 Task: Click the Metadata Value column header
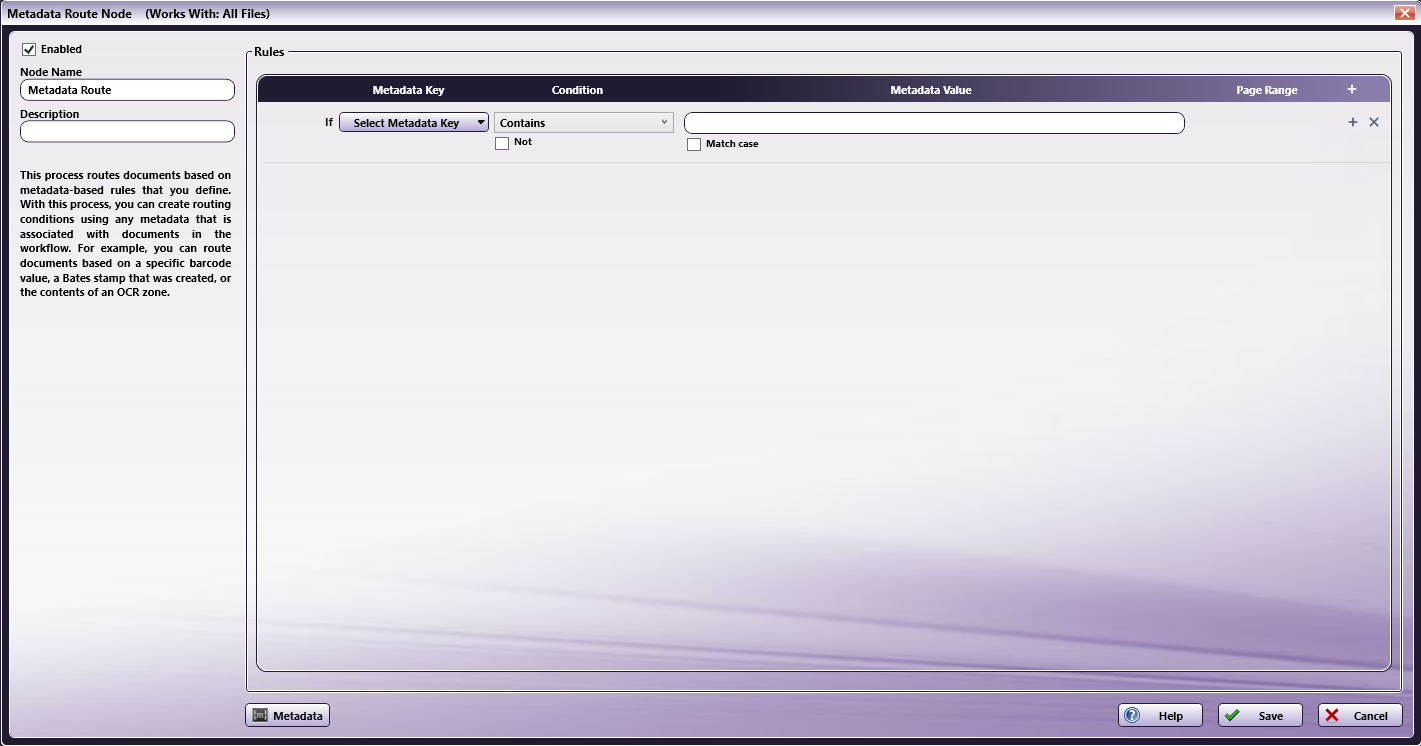tap(931, 90)
